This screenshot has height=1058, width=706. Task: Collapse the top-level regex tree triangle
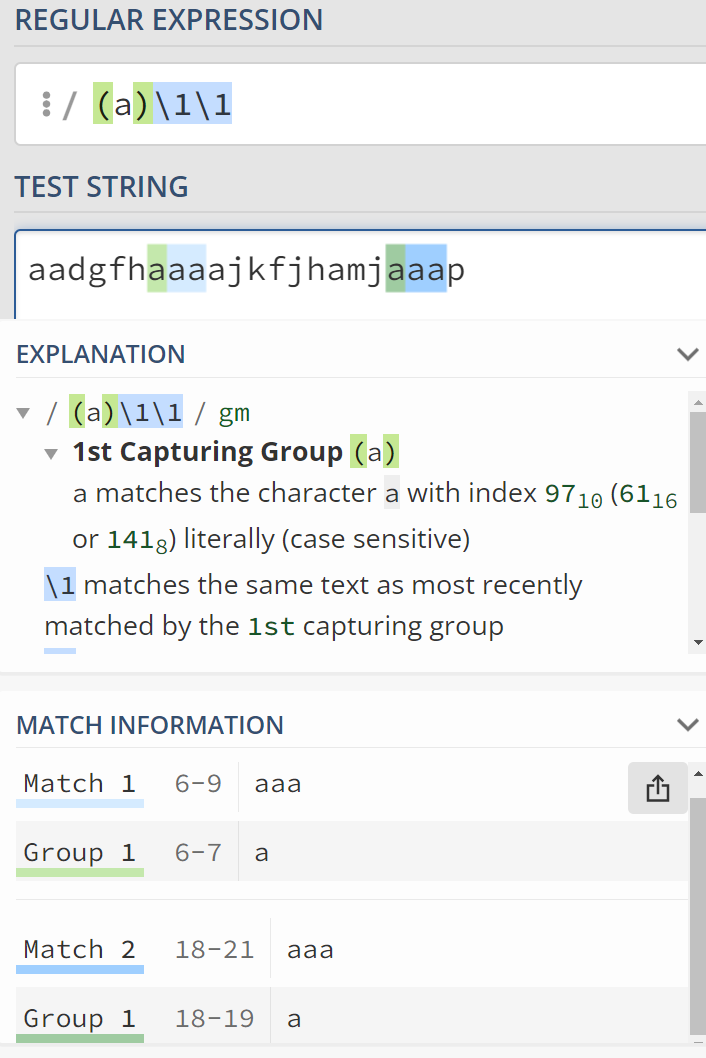point(24,413)
